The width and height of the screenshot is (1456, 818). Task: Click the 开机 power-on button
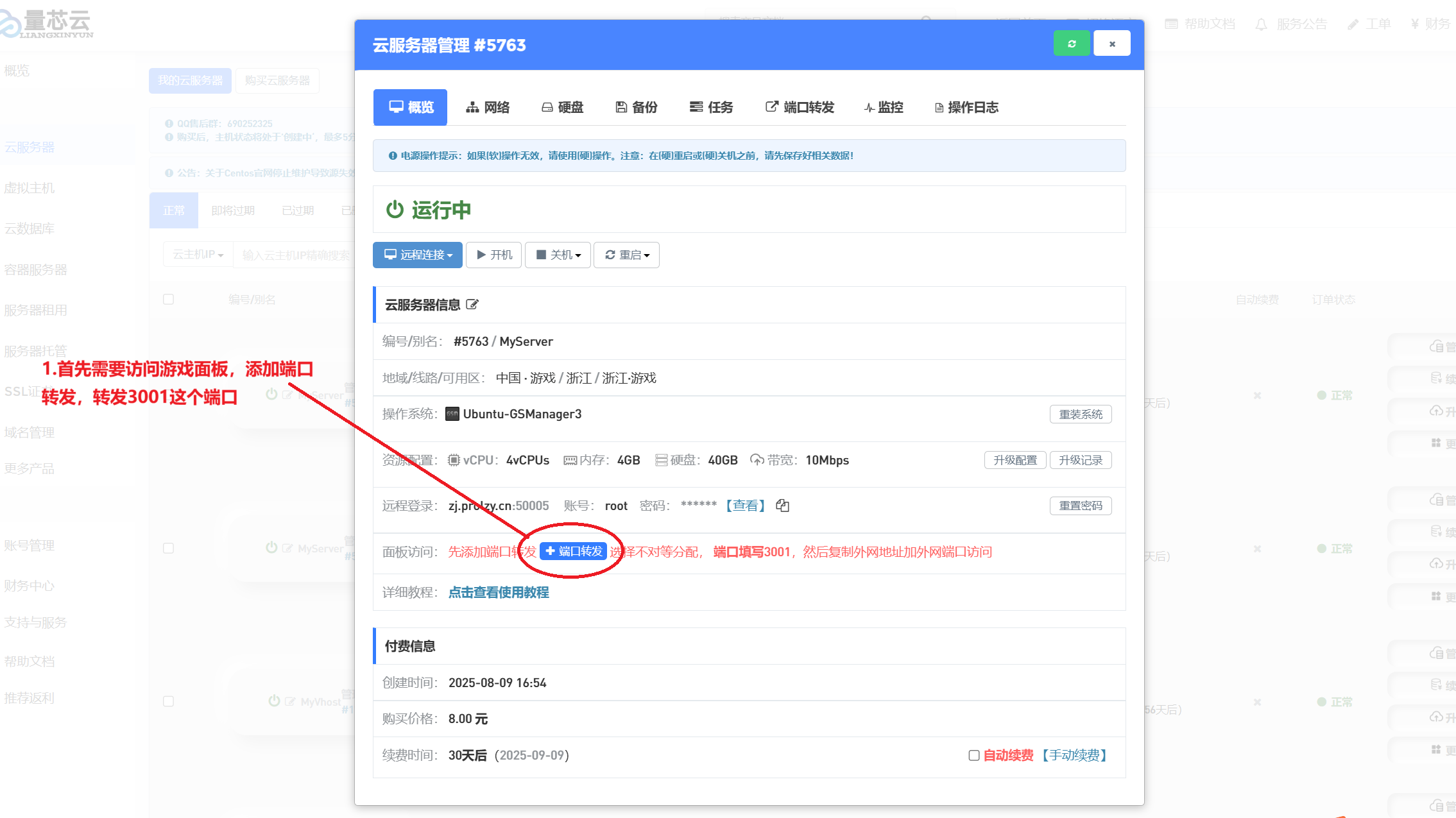click(x=493, y=255)
